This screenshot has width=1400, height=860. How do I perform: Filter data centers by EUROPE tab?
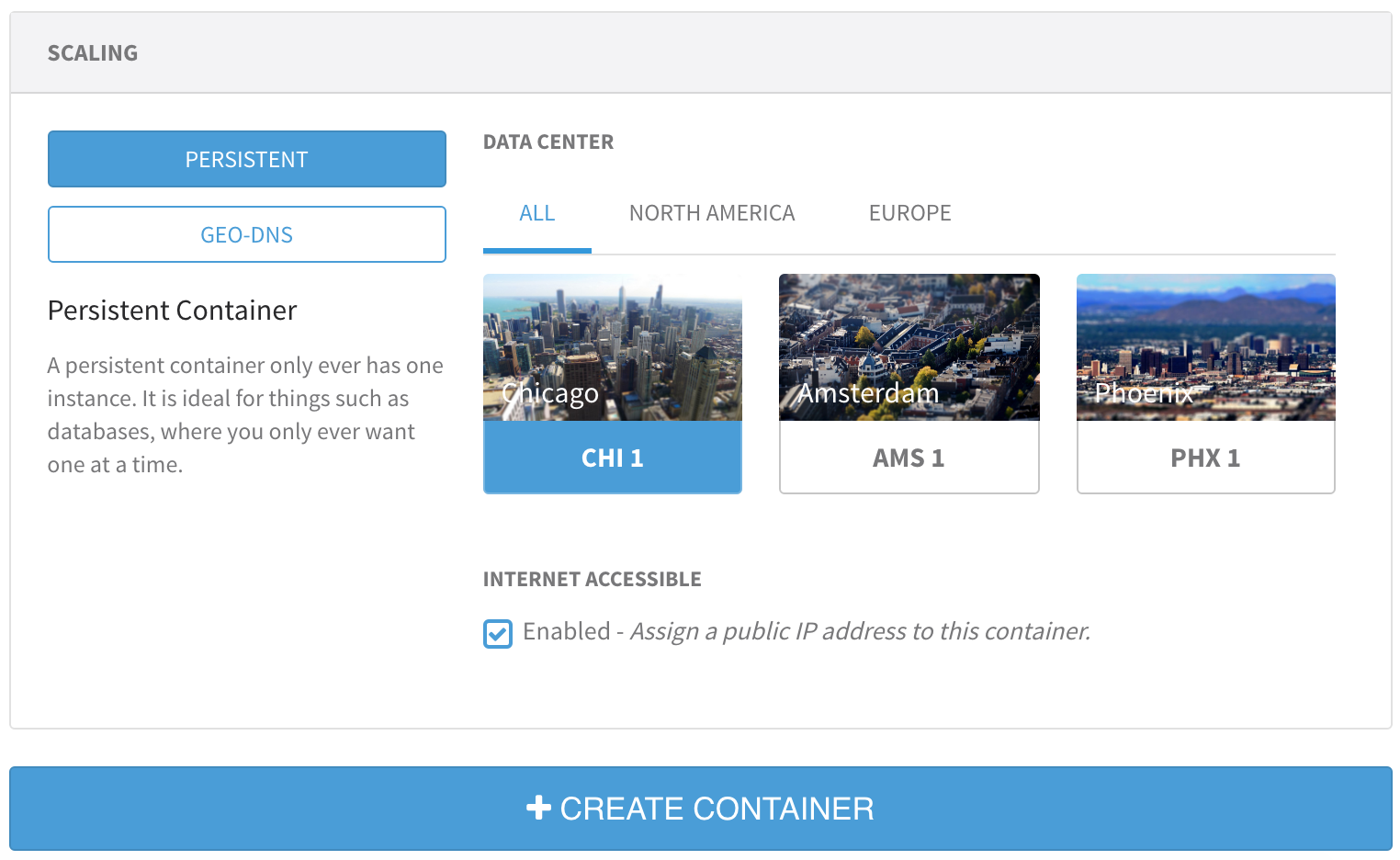[909, 213]
